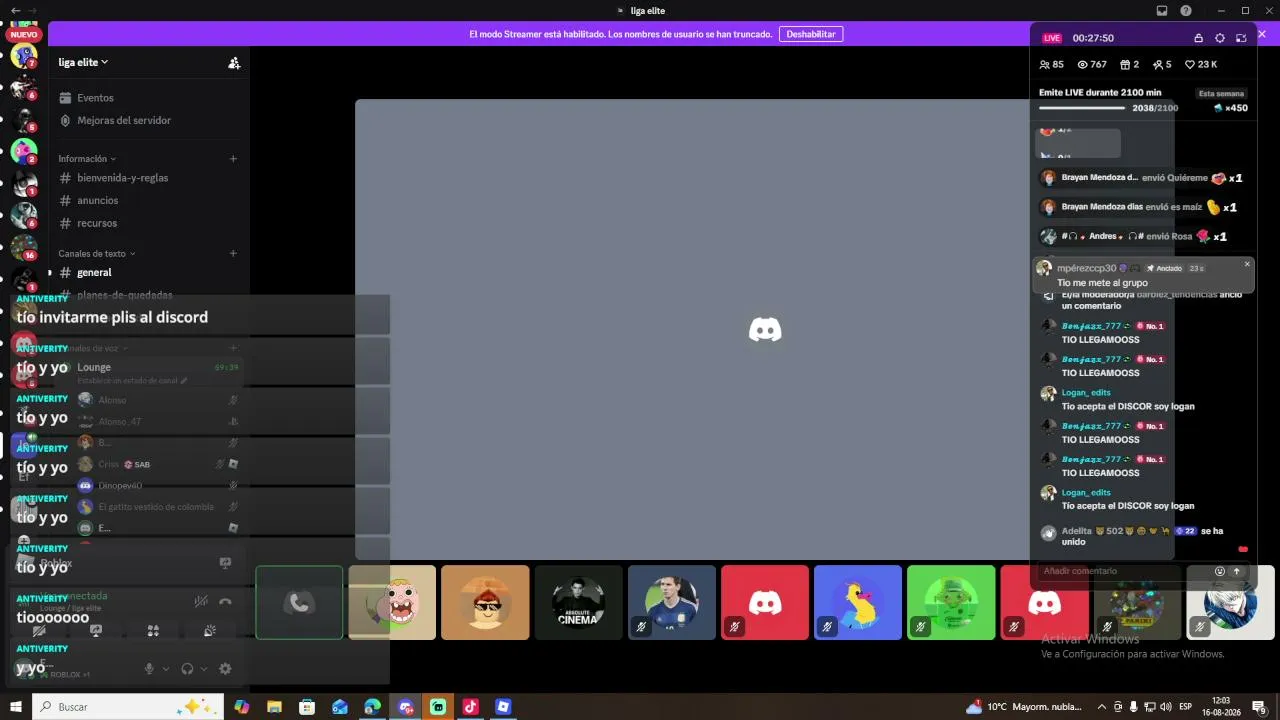Open Eventos in the server sidebar
Screen dimensions: 1280x720
click(x=95, y=98)
